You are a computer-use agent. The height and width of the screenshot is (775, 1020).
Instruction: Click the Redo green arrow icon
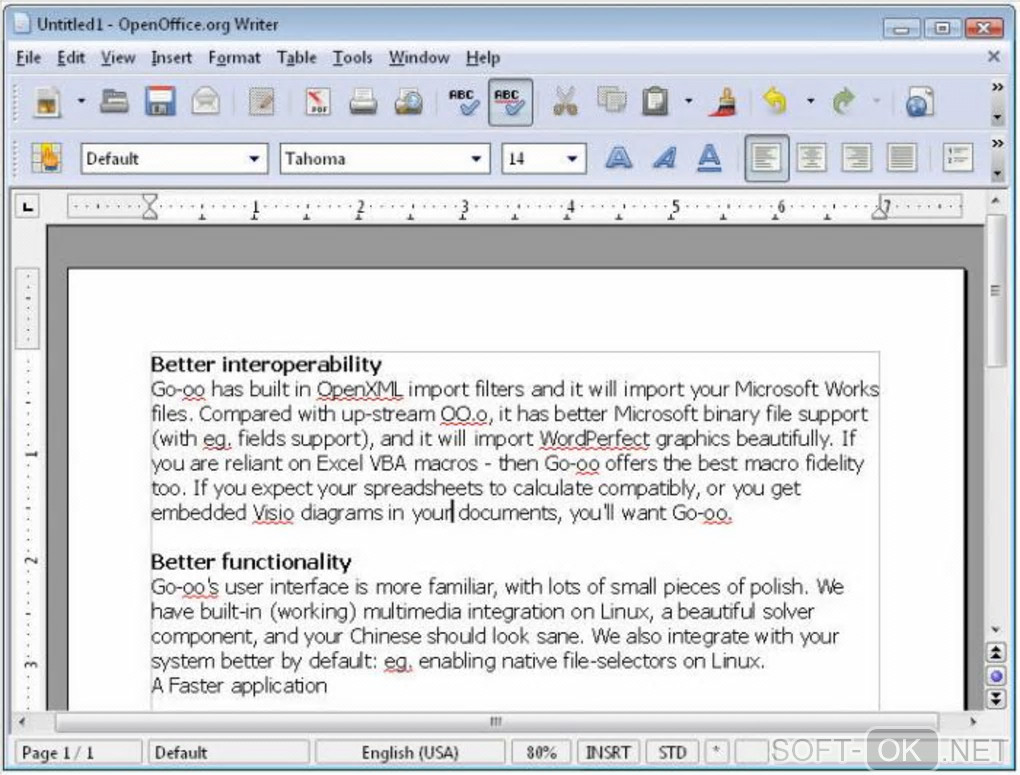pos(844,102)
